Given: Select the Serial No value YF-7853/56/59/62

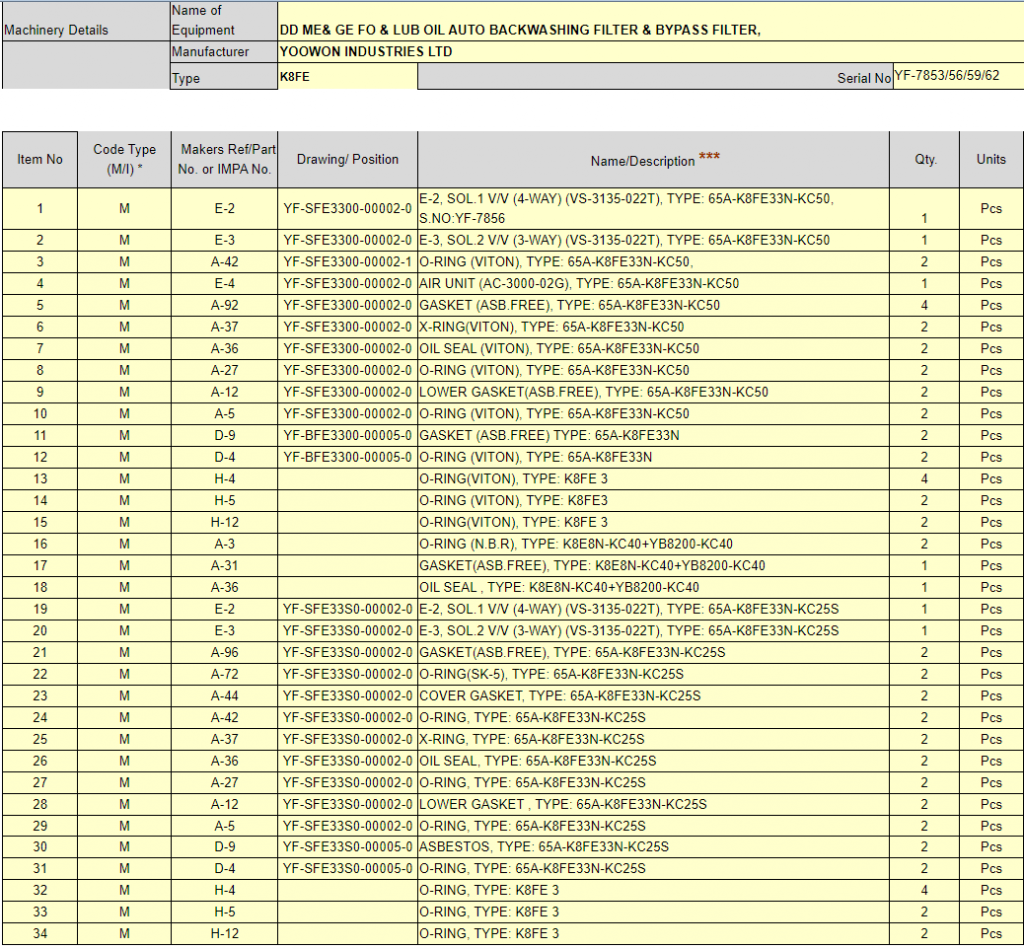Looking at the screenshot, I should (x=957, y=75).
